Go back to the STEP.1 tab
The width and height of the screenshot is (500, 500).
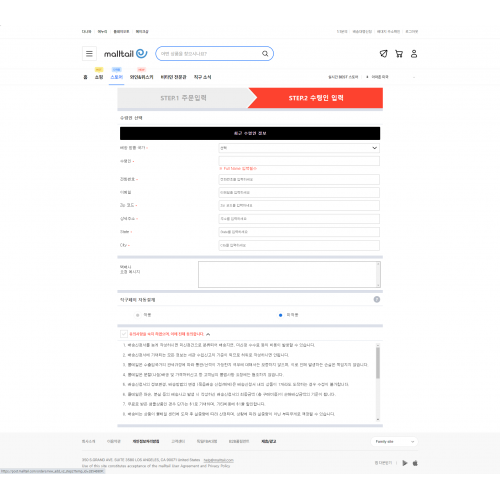(183, 98)
